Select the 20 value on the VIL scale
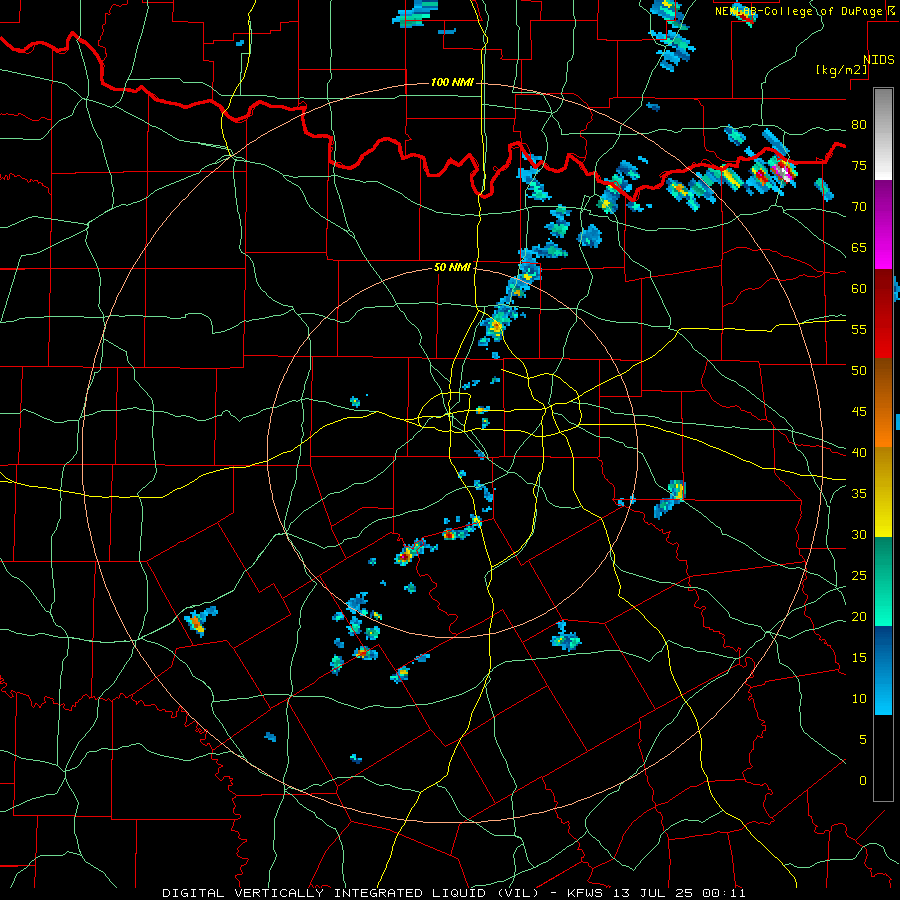This screenshot has height=900, width=900. click(x=859, y=617)
